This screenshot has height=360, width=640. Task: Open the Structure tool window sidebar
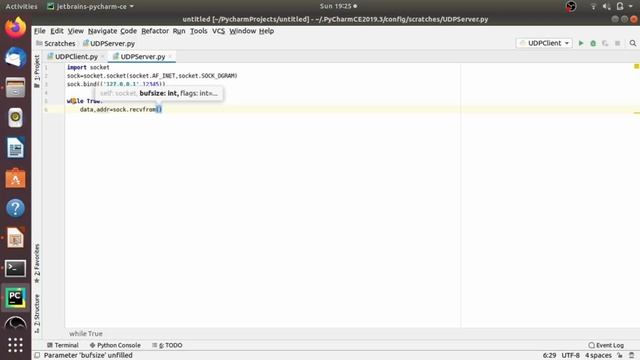point(37,313)
